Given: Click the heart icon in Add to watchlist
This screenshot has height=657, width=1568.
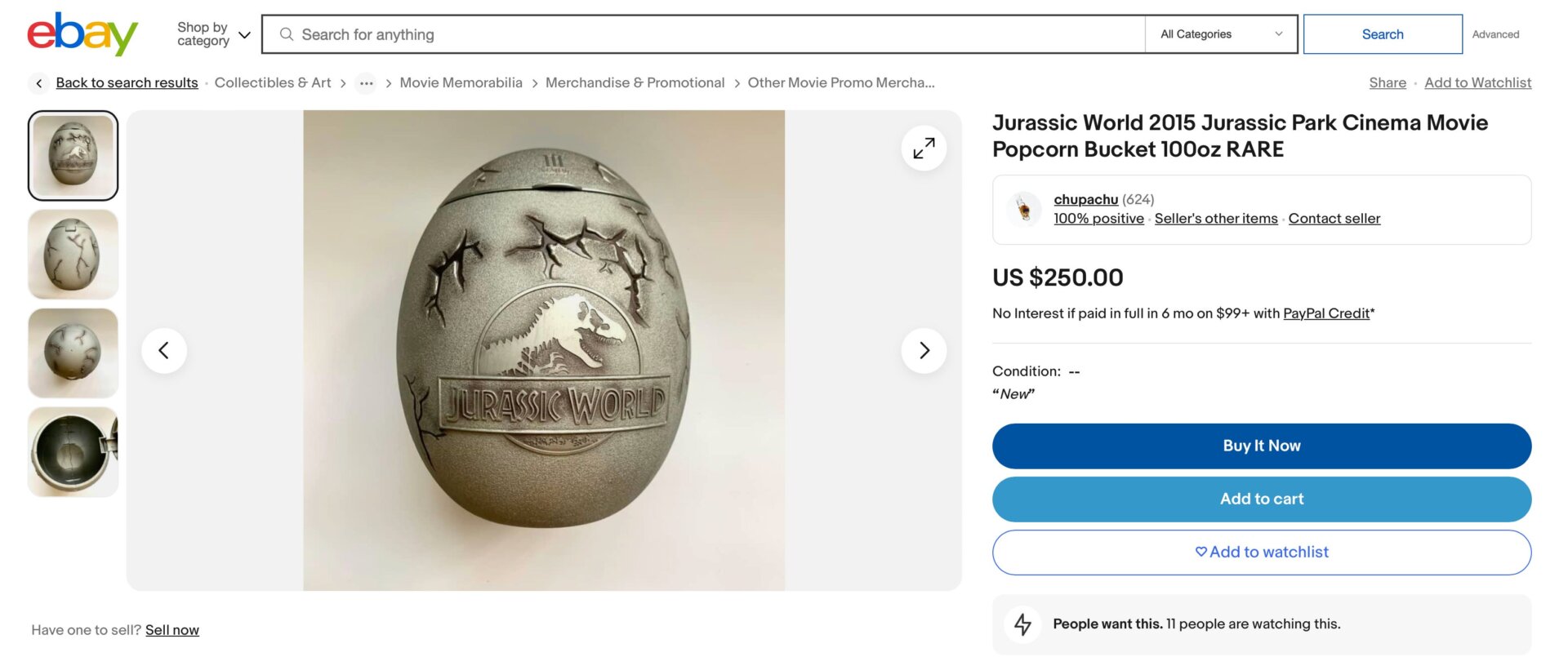Looking at the screenshot, I should pos(1200,552).
